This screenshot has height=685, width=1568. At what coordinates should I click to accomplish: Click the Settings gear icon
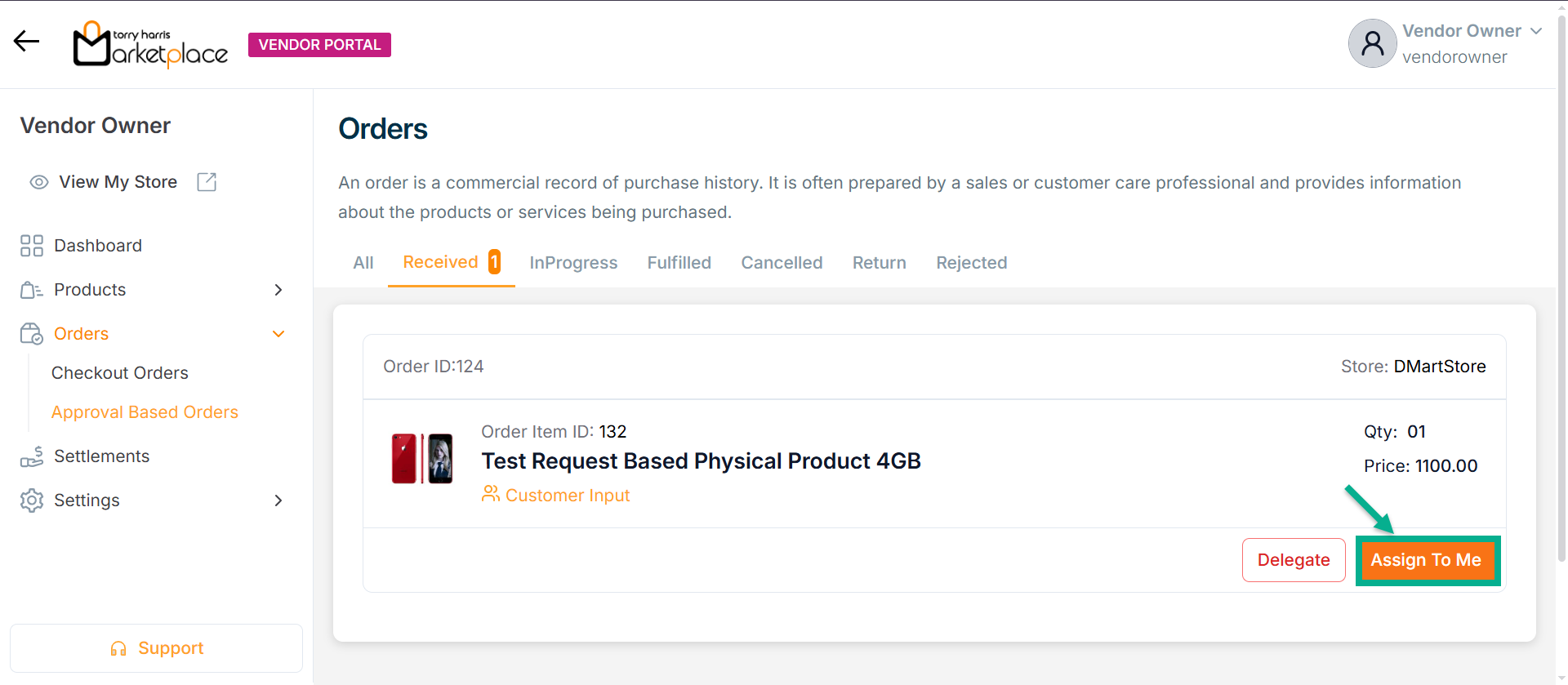tap(32, 500)
